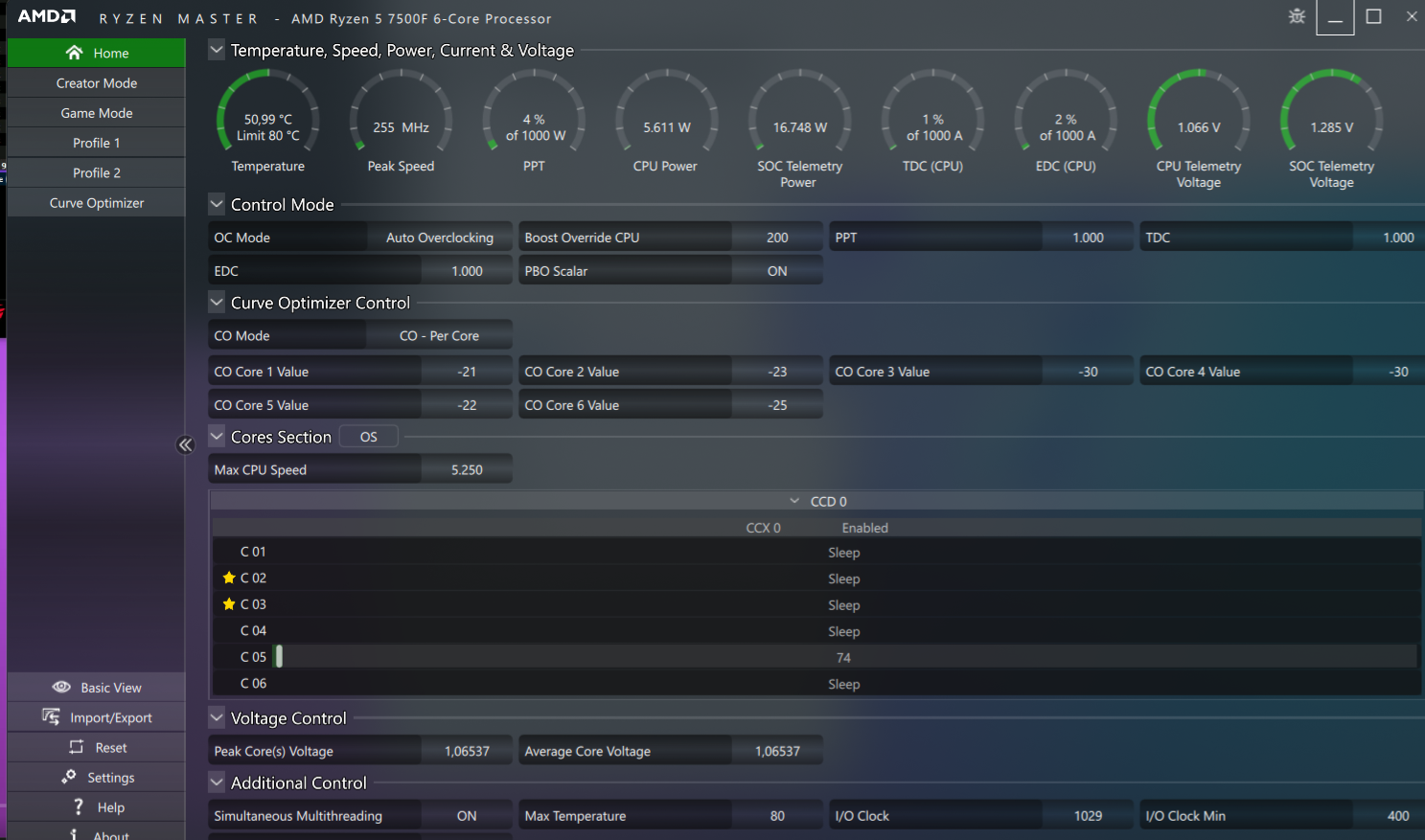
Task: Click the Home house icon
Action: (x=74, y=53)
